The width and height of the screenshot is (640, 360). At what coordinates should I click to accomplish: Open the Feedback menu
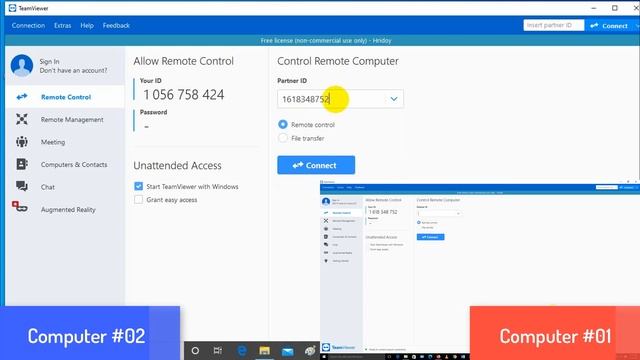116,25
